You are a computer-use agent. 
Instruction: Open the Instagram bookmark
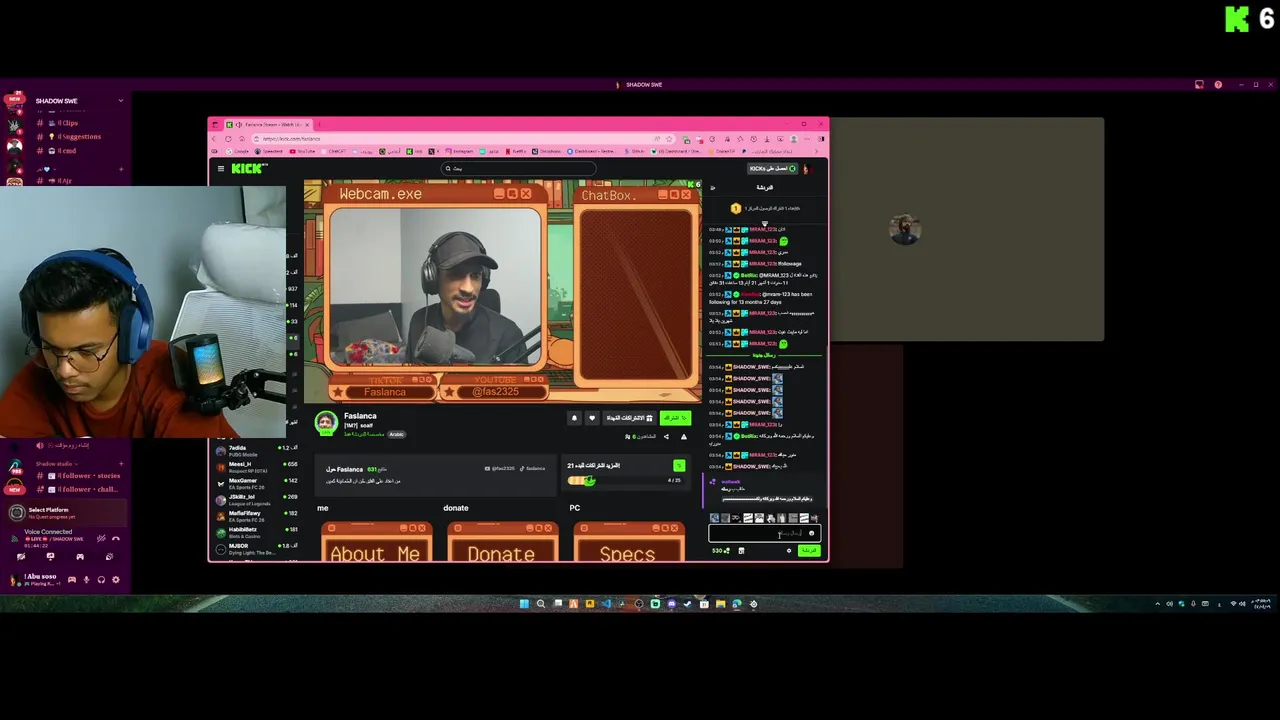tap(459, 152)
